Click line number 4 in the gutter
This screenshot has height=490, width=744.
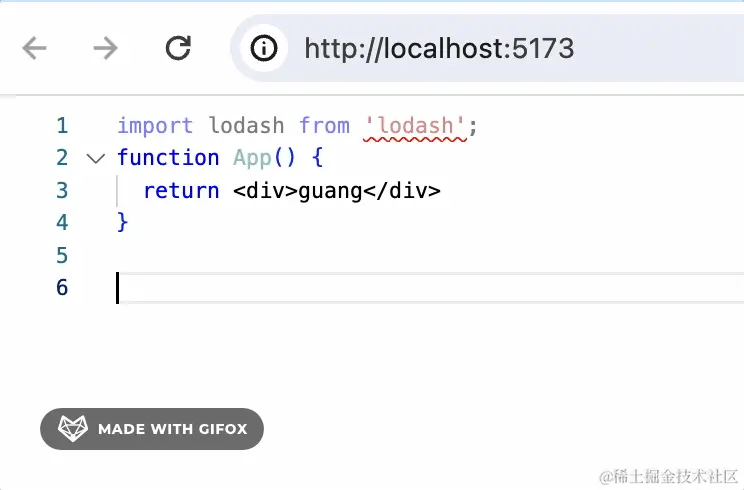[62, 222]
